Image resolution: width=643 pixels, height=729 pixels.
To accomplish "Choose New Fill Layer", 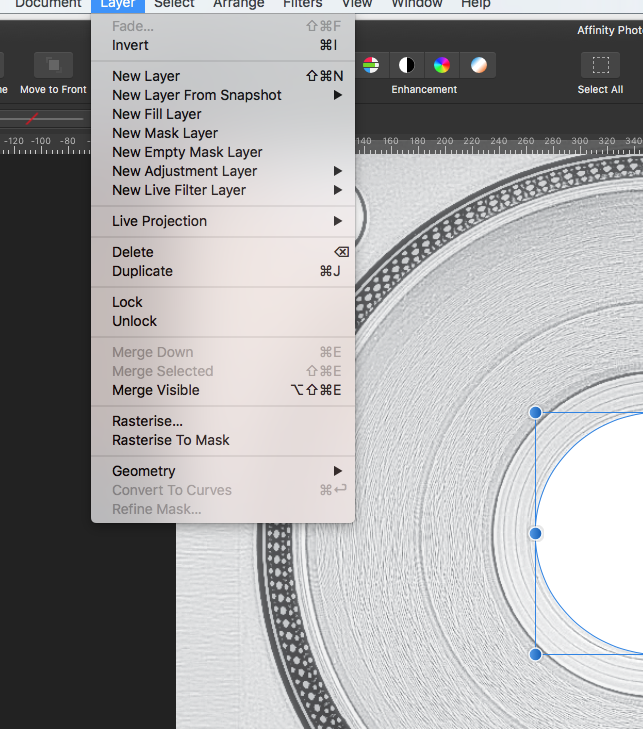I will (223, 114).
